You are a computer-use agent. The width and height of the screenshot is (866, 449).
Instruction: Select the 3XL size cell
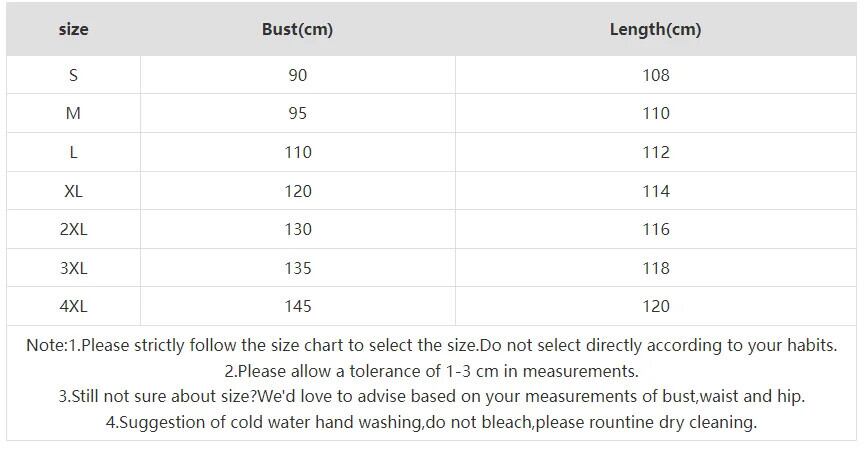(73, 268)
